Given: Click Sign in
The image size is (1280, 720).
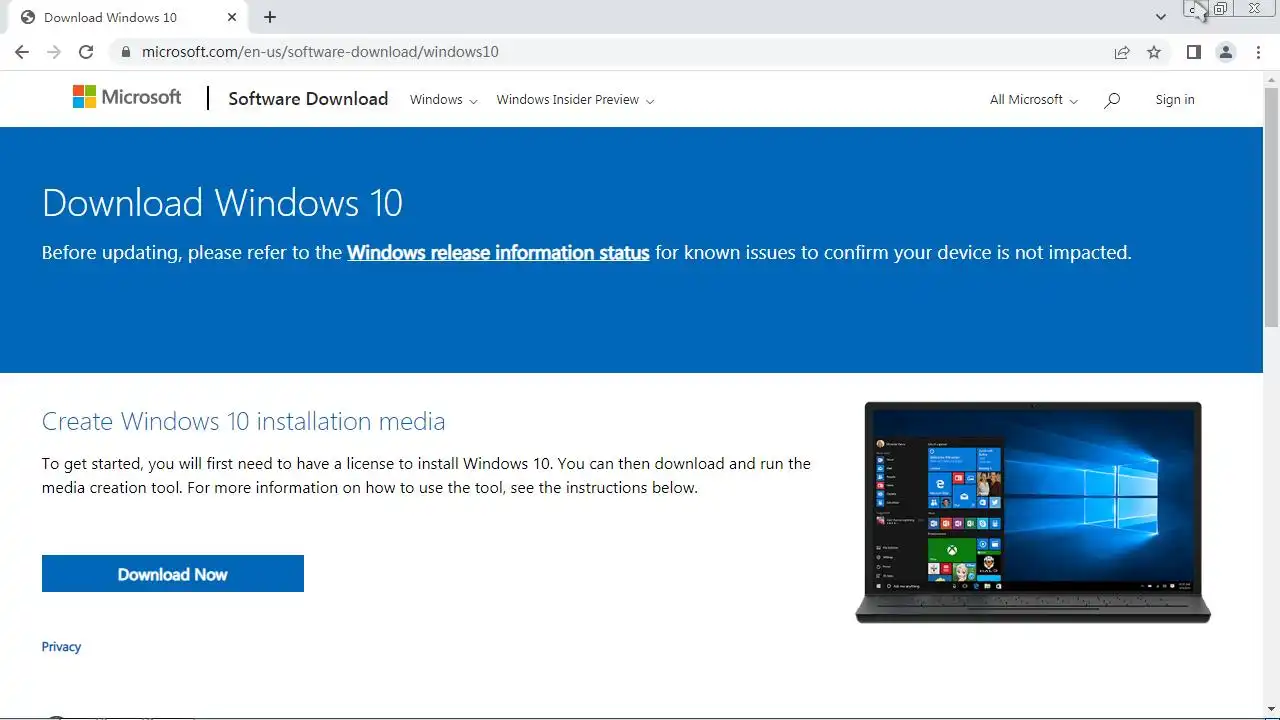Looking at the screenshot, I should (x=1175, y=100).
